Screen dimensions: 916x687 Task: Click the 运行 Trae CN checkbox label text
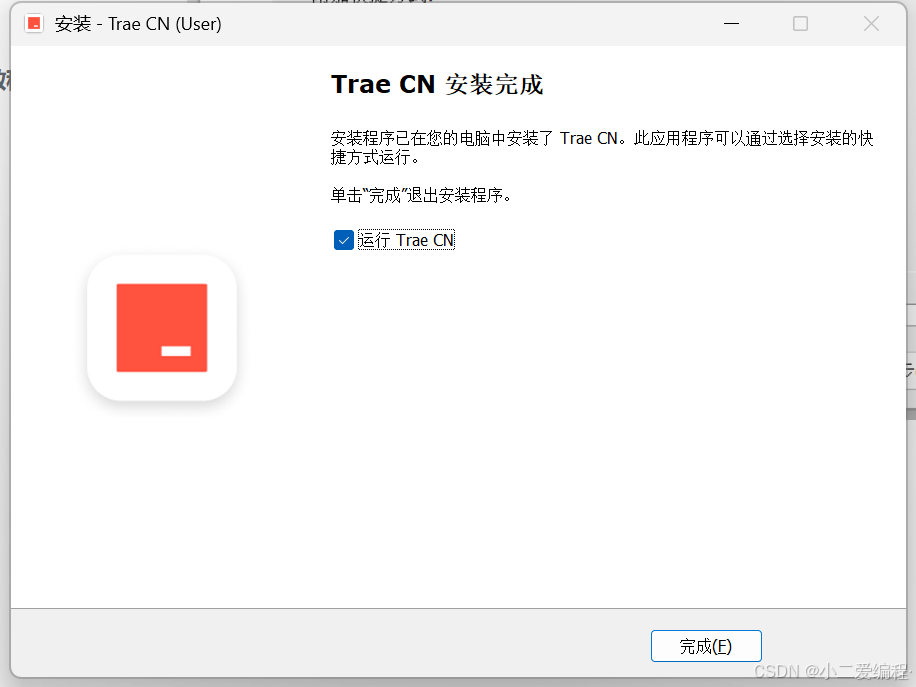406,240
